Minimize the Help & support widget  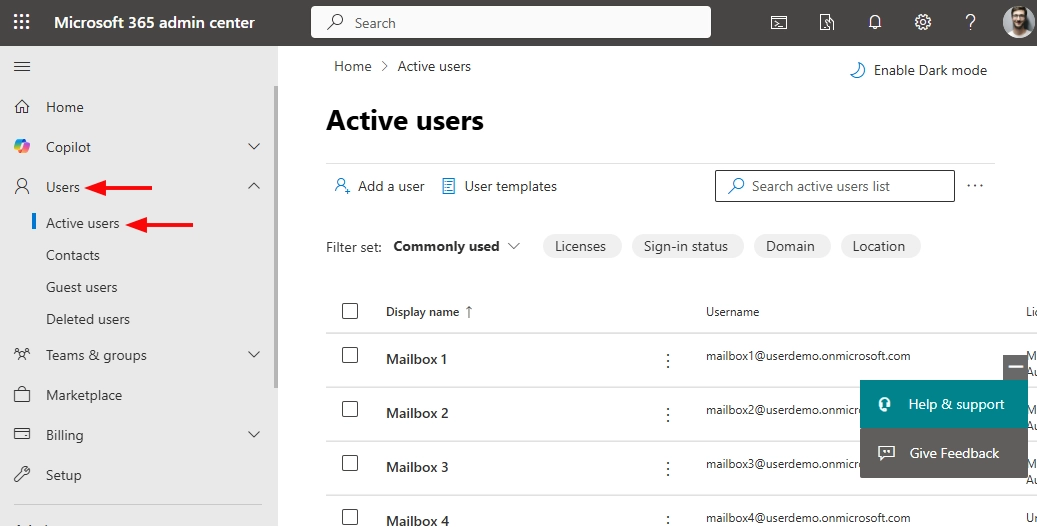coord(1015,367)
